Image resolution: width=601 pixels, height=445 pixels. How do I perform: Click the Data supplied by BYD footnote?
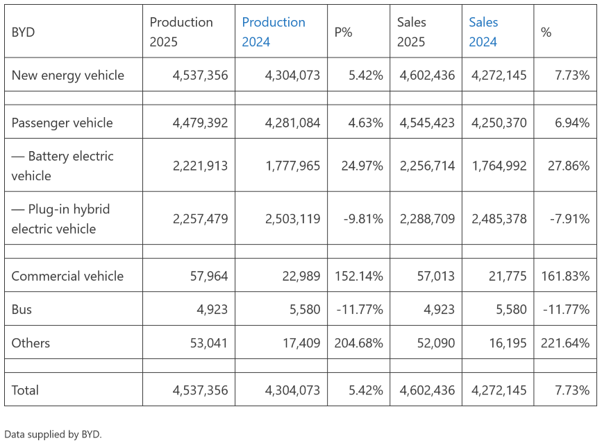pyautogui.click(x=53, y=434)
